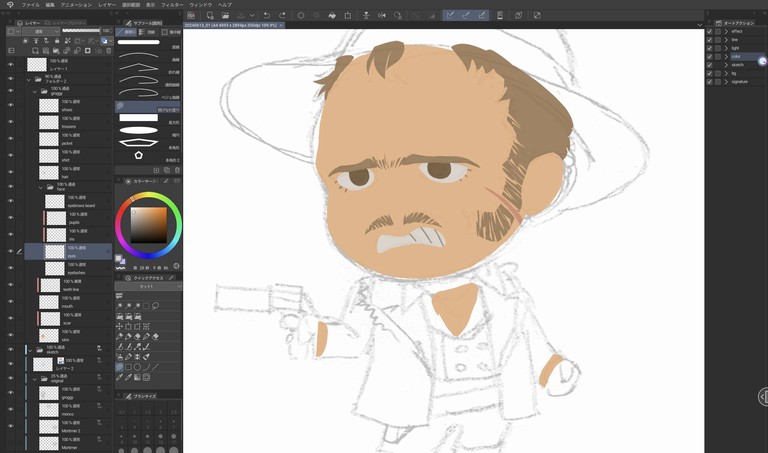Collapse the face folder in layer list
This screenshot has width=768, height=453.
coord(41,187)
